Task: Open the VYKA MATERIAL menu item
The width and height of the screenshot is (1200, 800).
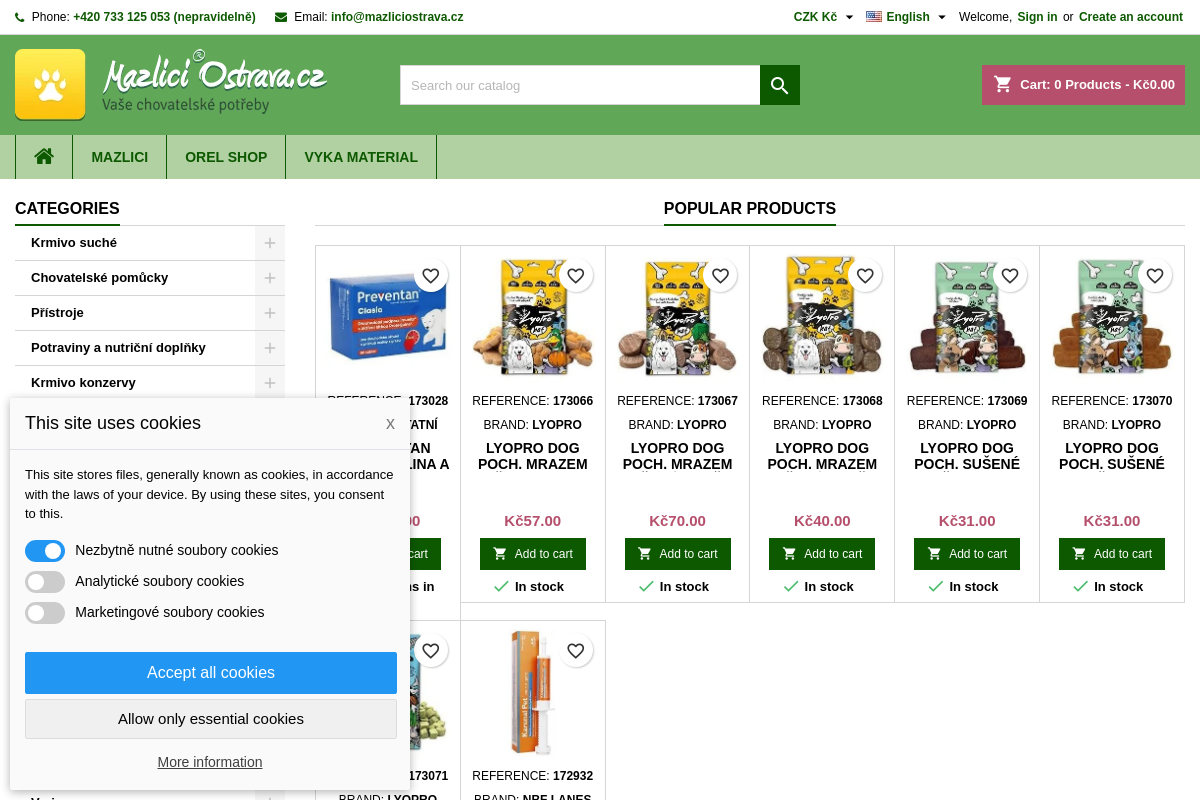Action: [361, 157]
